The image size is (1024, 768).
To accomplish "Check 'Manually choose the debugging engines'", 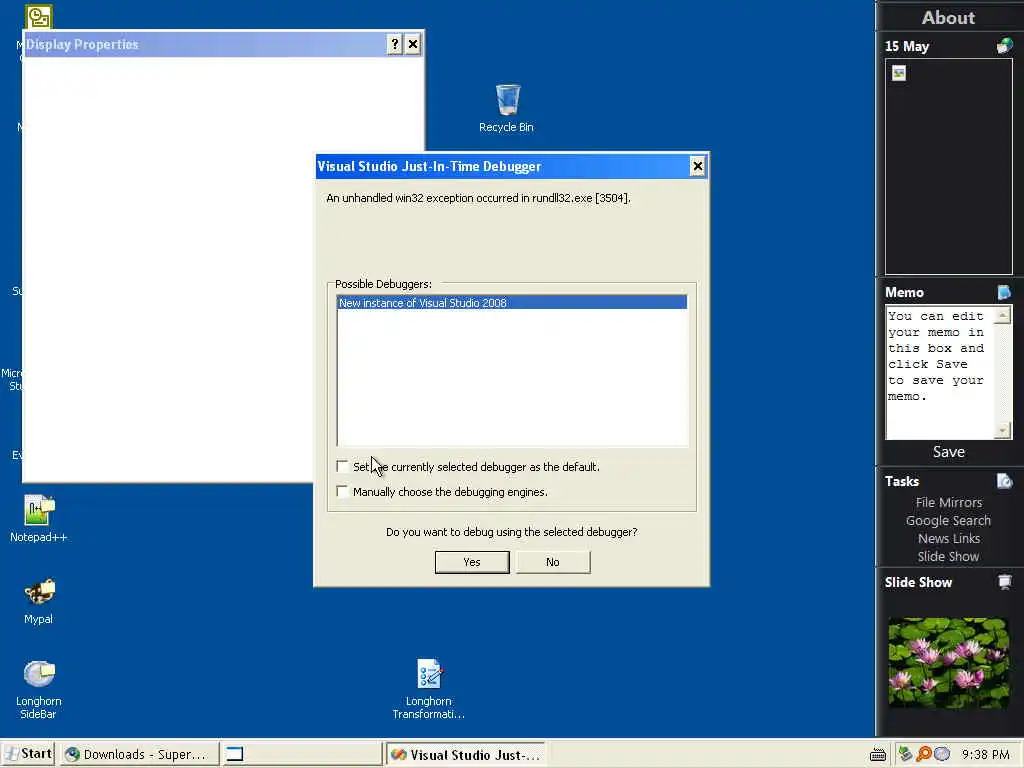I will pyautogui.click(x=342, y=491).
